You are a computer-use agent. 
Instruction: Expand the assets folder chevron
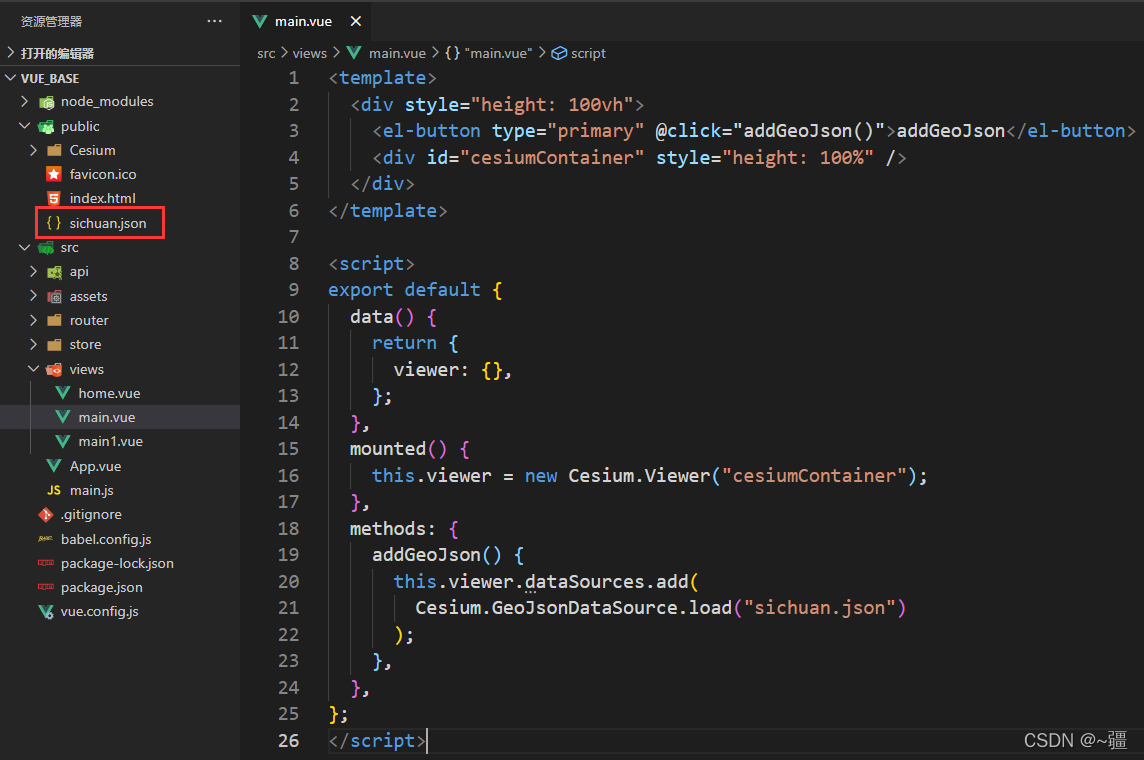(x=34, y=295)
